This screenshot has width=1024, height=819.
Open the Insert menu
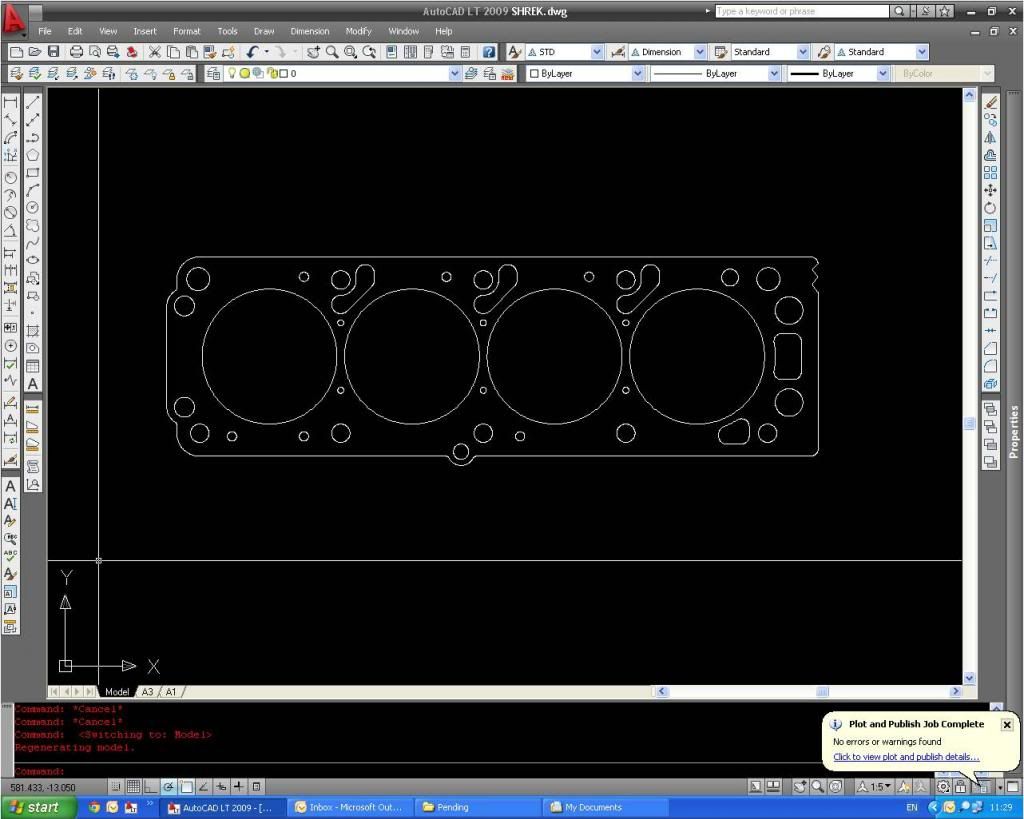click(x=144, y=31)
